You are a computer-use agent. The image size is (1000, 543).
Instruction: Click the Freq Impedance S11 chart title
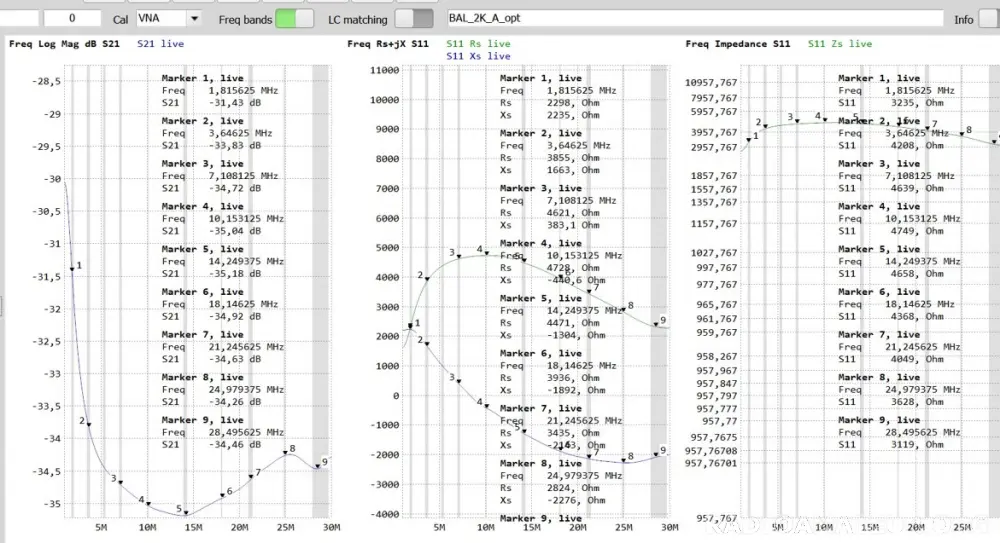738,44
